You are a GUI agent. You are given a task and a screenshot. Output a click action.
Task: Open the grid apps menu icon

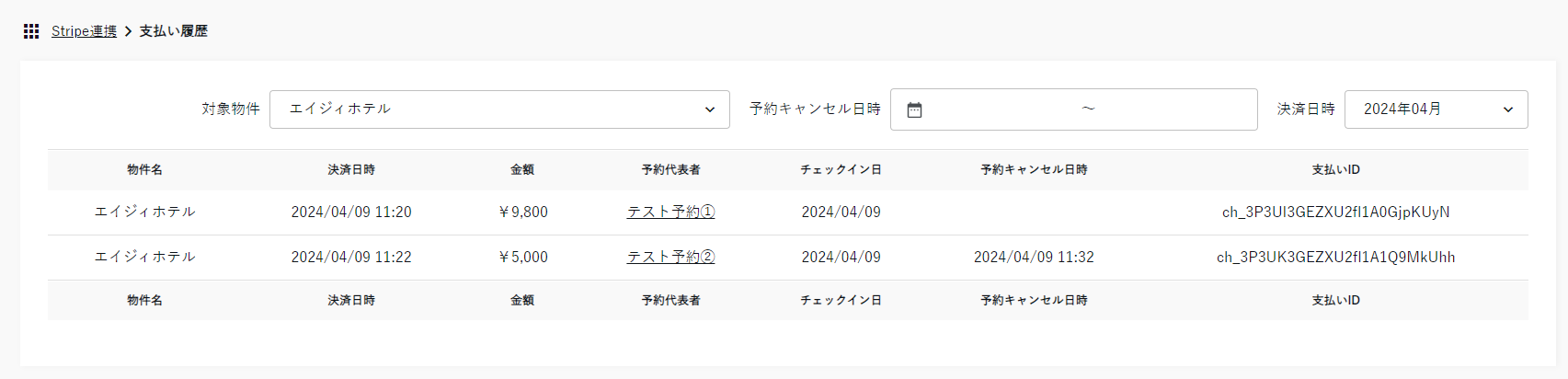(31, 31)
